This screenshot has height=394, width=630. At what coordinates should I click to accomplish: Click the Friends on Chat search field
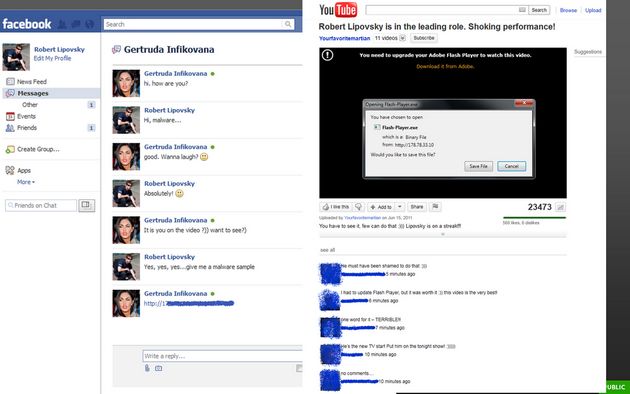(41, 205)
